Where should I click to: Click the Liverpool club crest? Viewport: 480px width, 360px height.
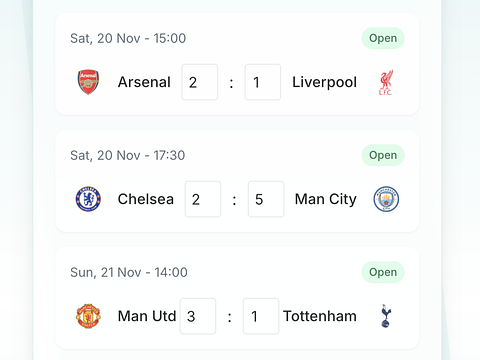[386, 82]
